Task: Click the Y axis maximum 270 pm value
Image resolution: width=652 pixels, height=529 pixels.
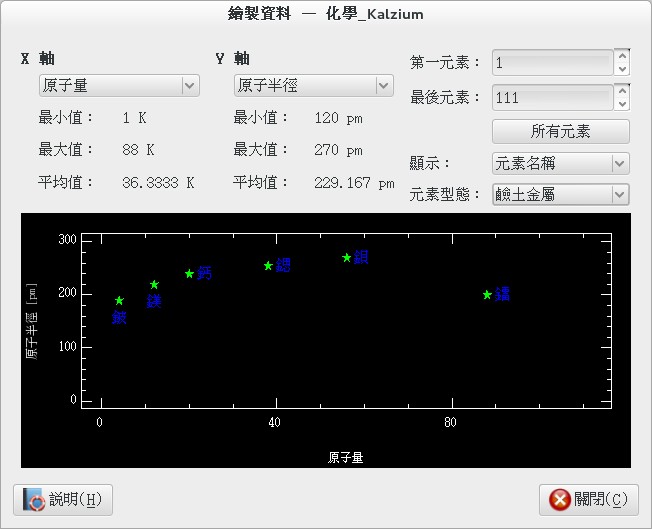Action: point(338,150)
